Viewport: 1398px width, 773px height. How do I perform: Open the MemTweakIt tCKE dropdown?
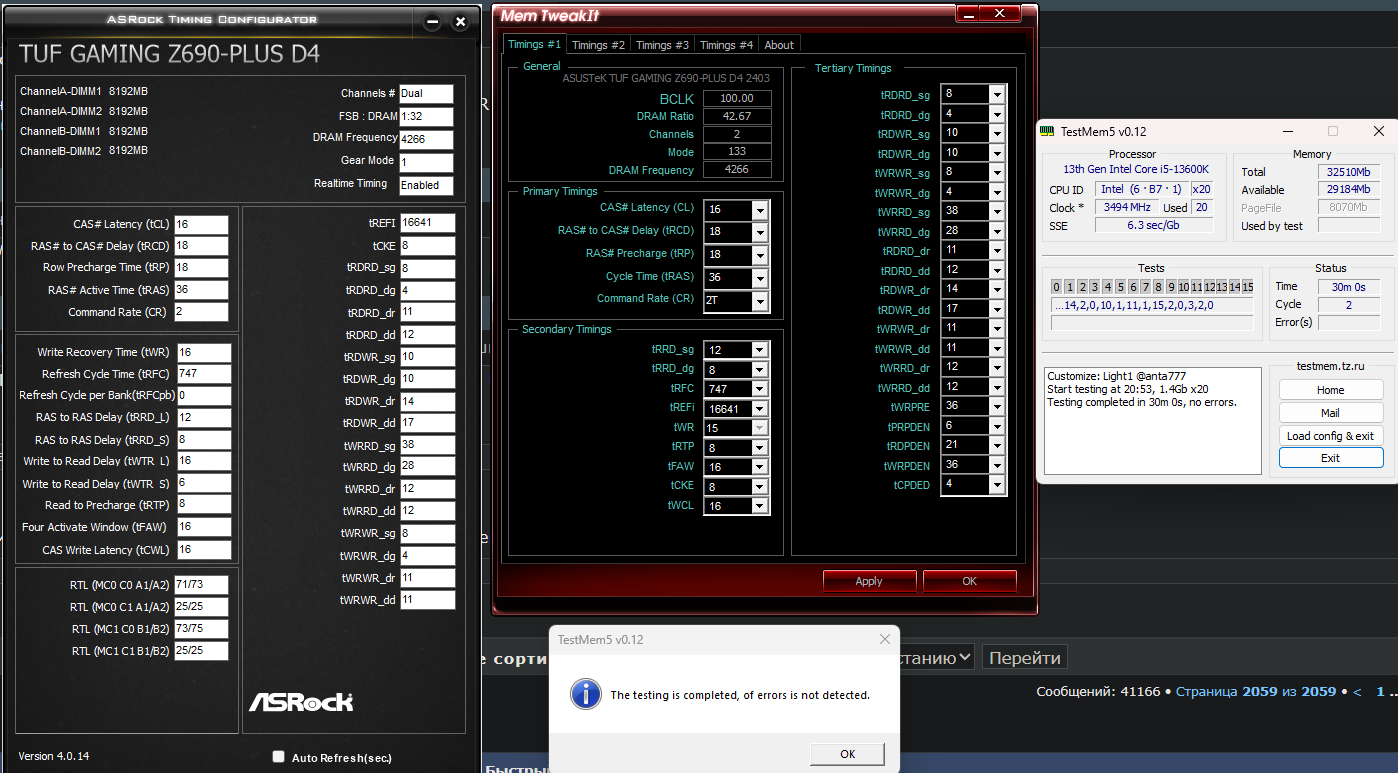tap(760, 487)
